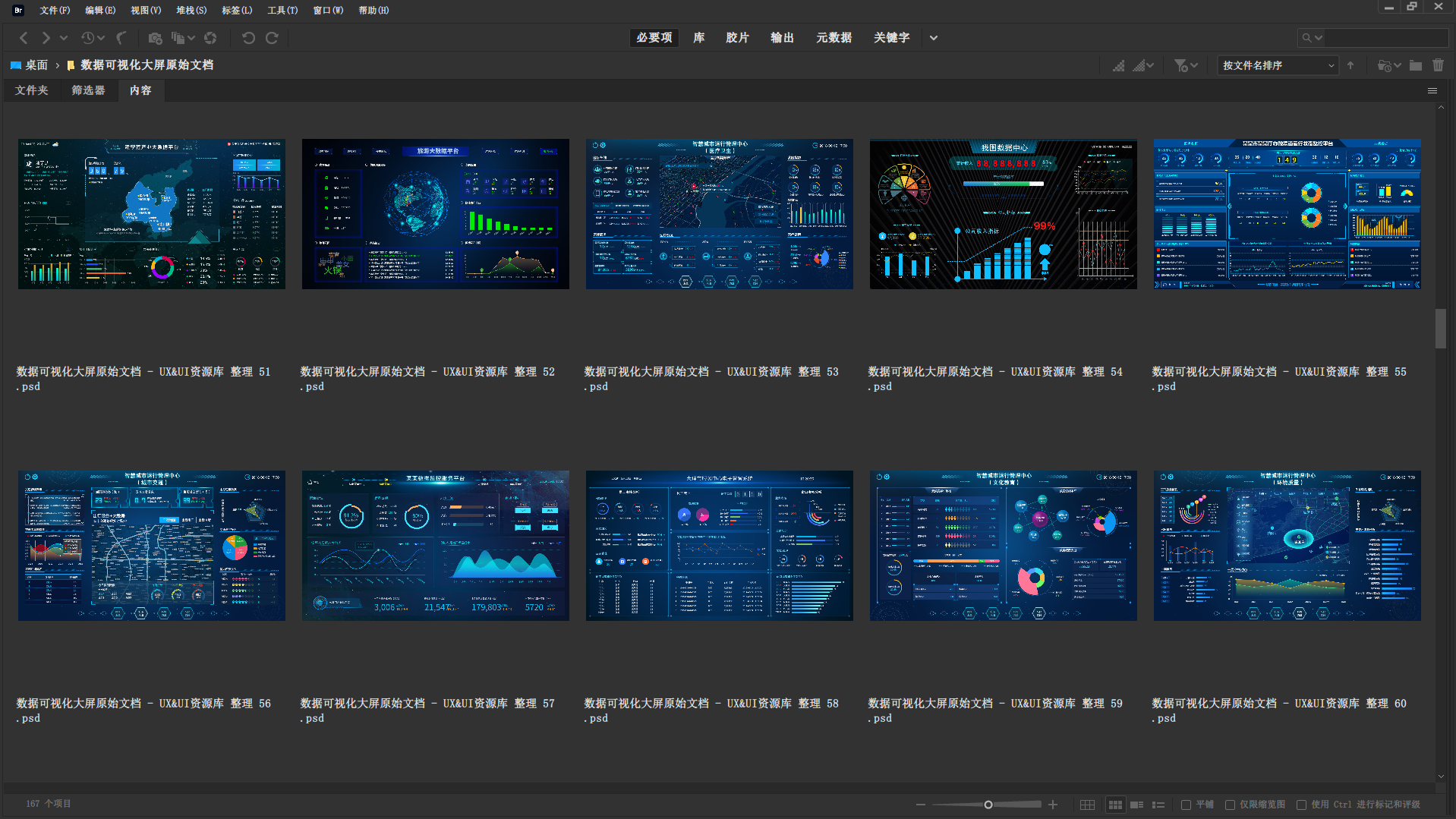Switch to the 必要项 workspace
The image size is (1456, 819).
pos(654,38)
